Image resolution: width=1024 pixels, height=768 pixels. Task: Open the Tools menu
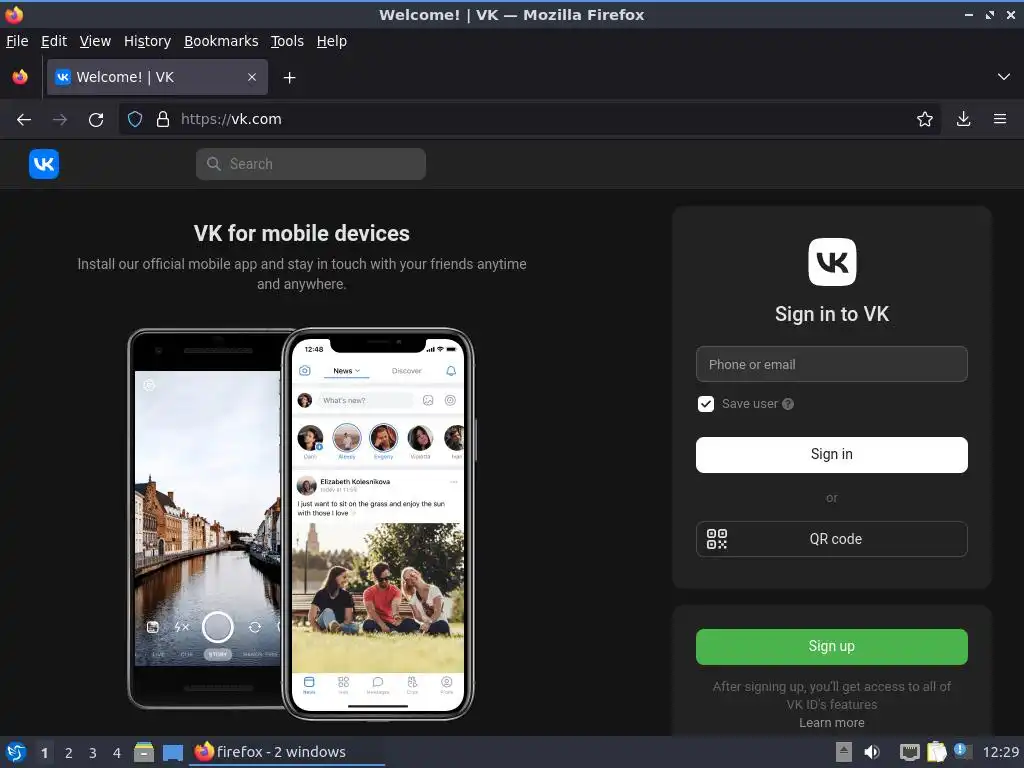(x=287, y=41)
